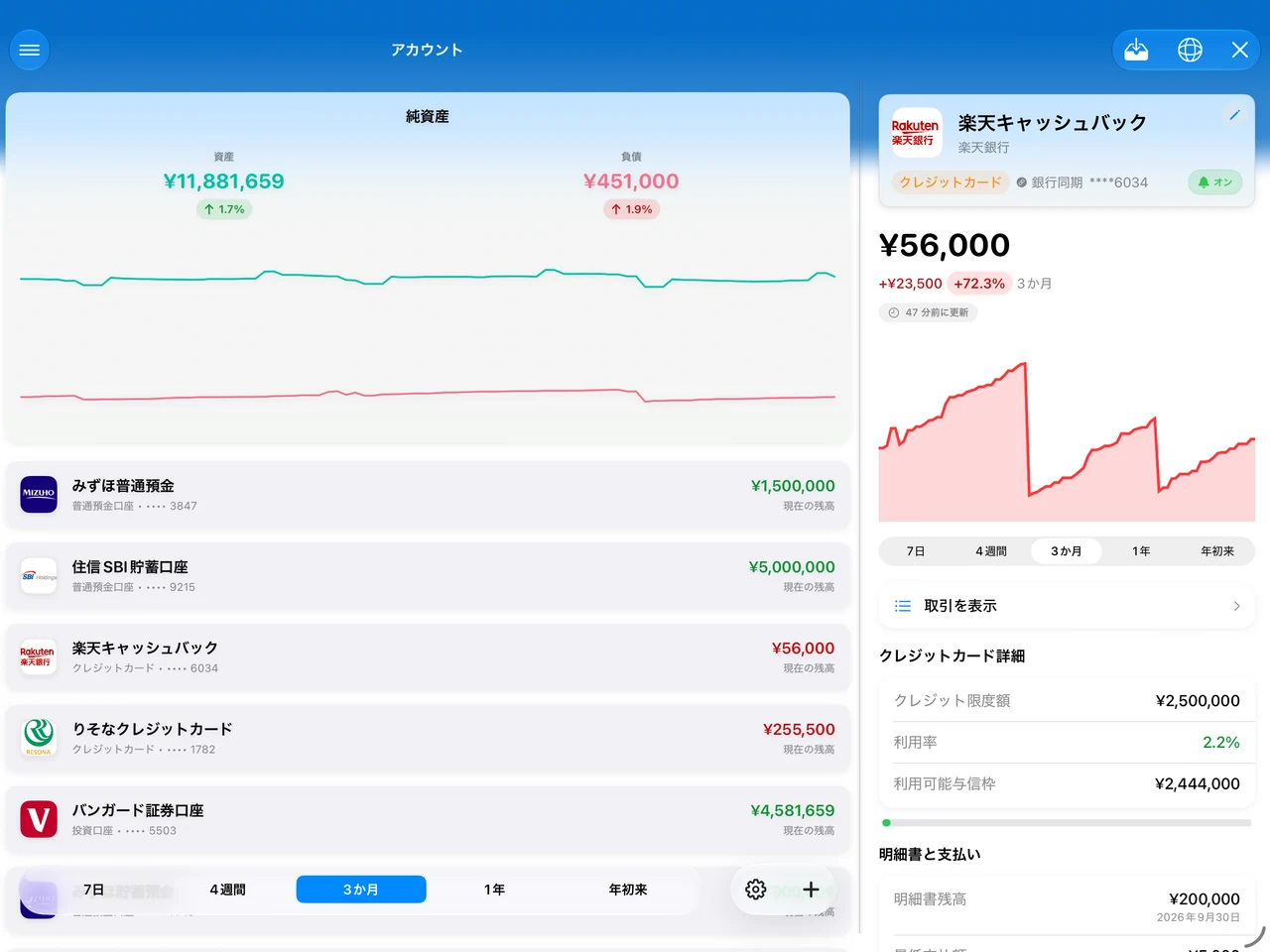
Task: Click the +72.3% change badge
Action: click(979, 284)
